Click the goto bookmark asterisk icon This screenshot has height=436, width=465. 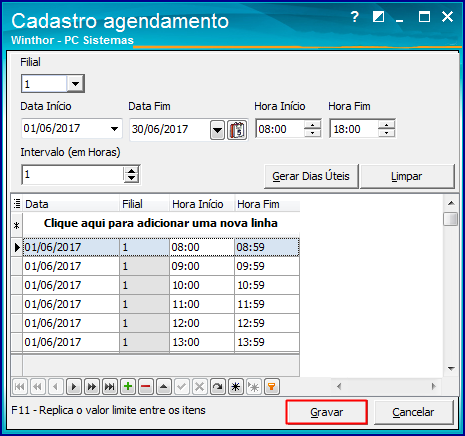(x=254, y=387)
